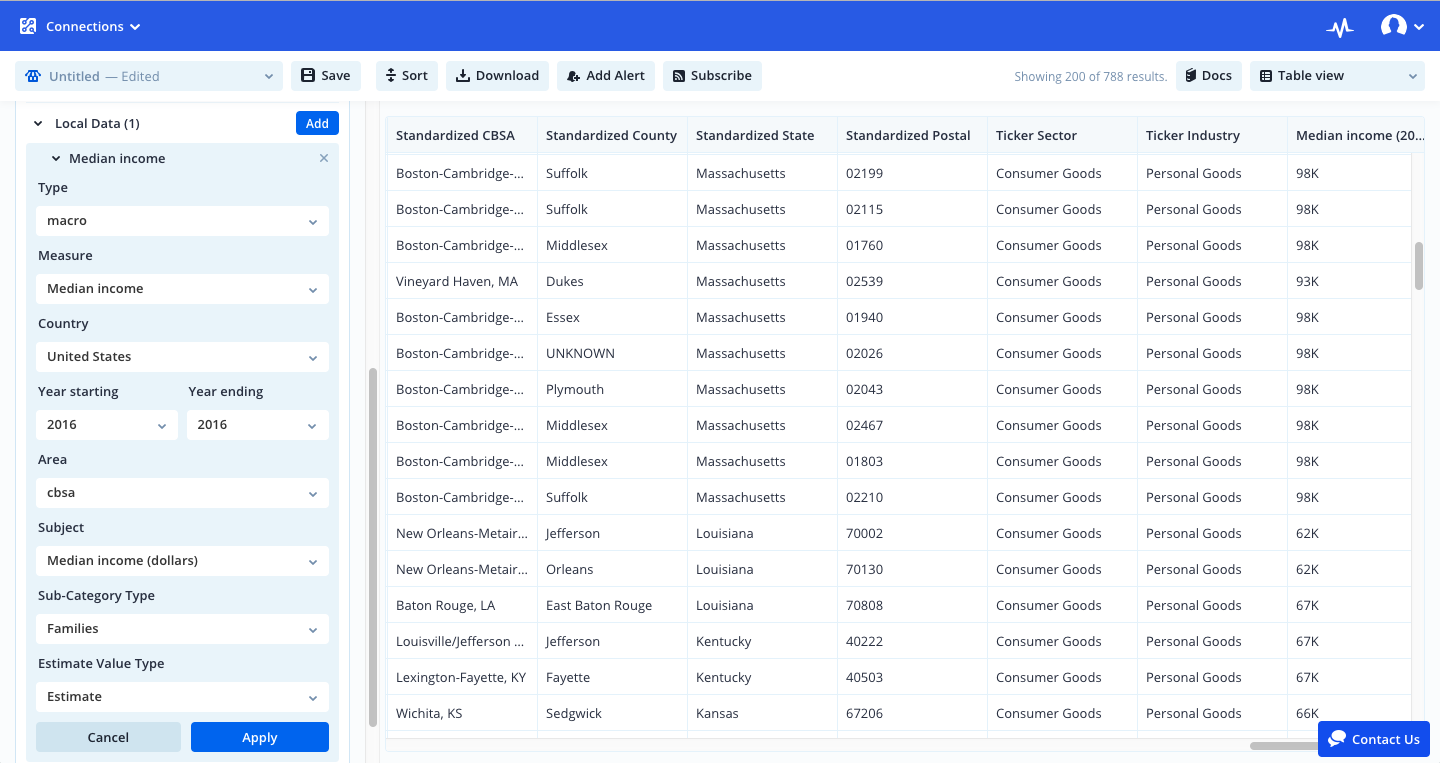Screen dimensions: 1440x763
Task: Select the 93K median income cell
Action: pos(1350,282)
